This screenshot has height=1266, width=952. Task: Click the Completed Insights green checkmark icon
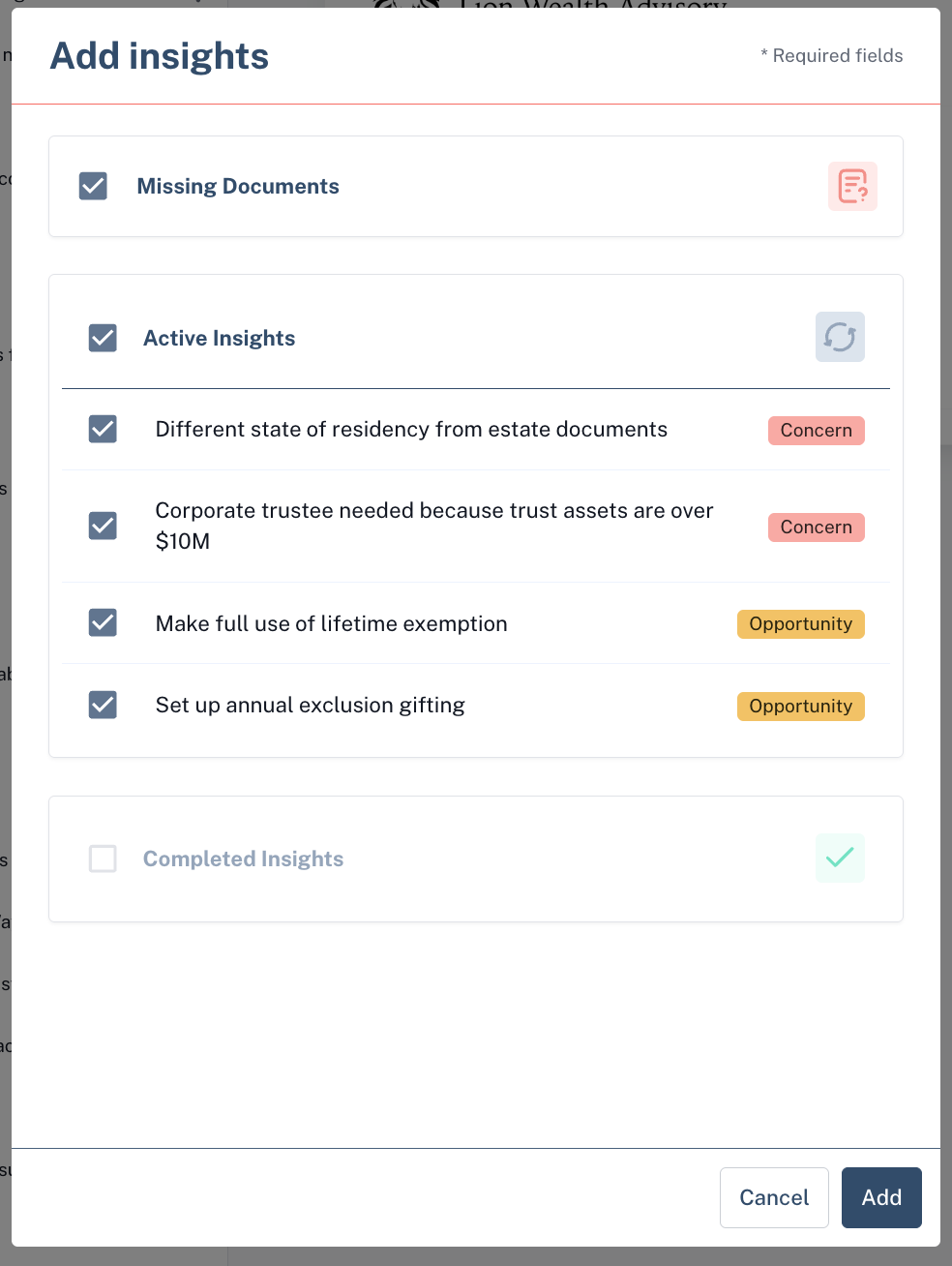coord(840,858)
